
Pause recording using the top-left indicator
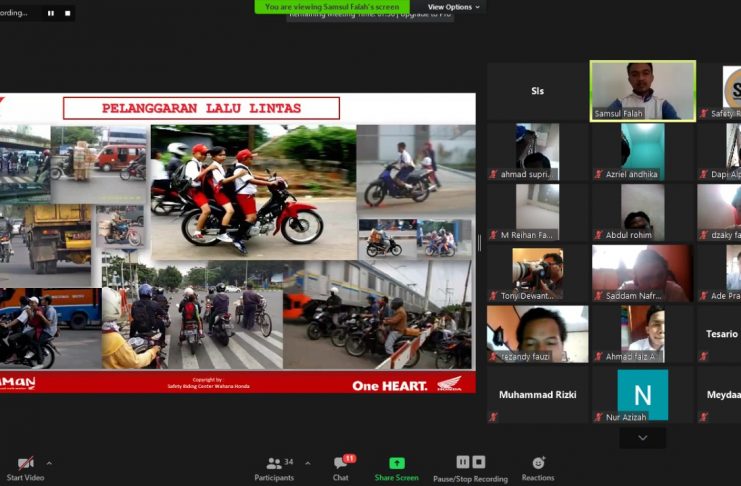(x=52, y=14)
